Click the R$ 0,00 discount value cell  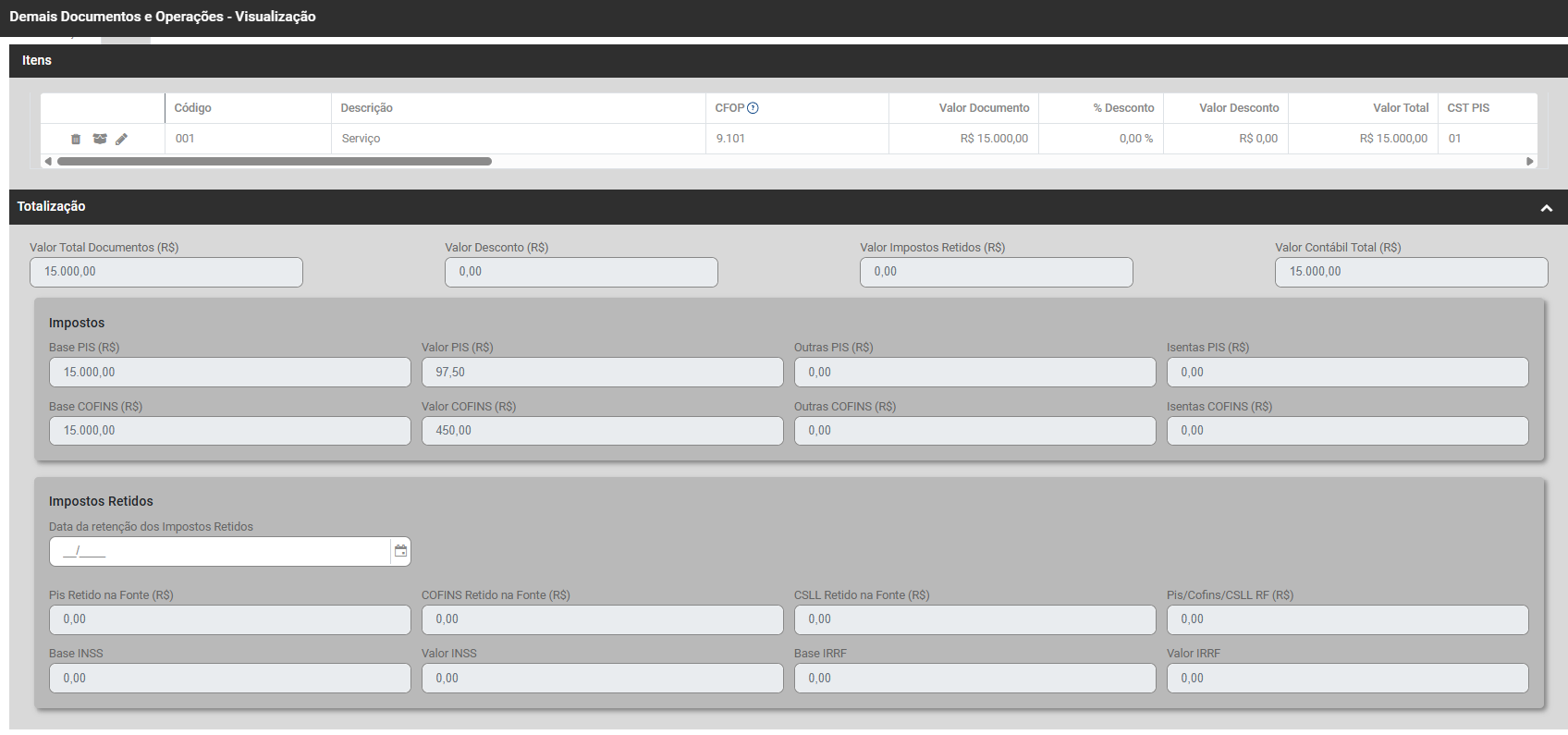click(1226, 139)
